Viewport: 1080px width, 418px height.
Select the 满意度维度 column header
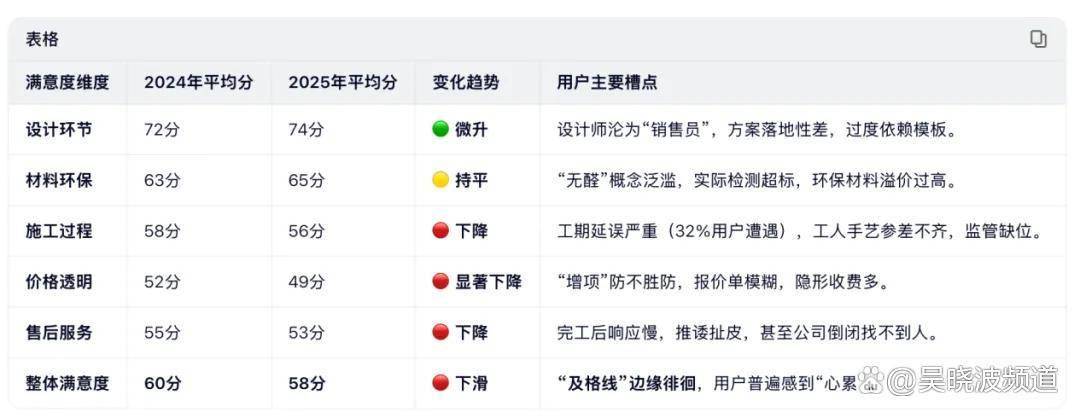[67, 83]
